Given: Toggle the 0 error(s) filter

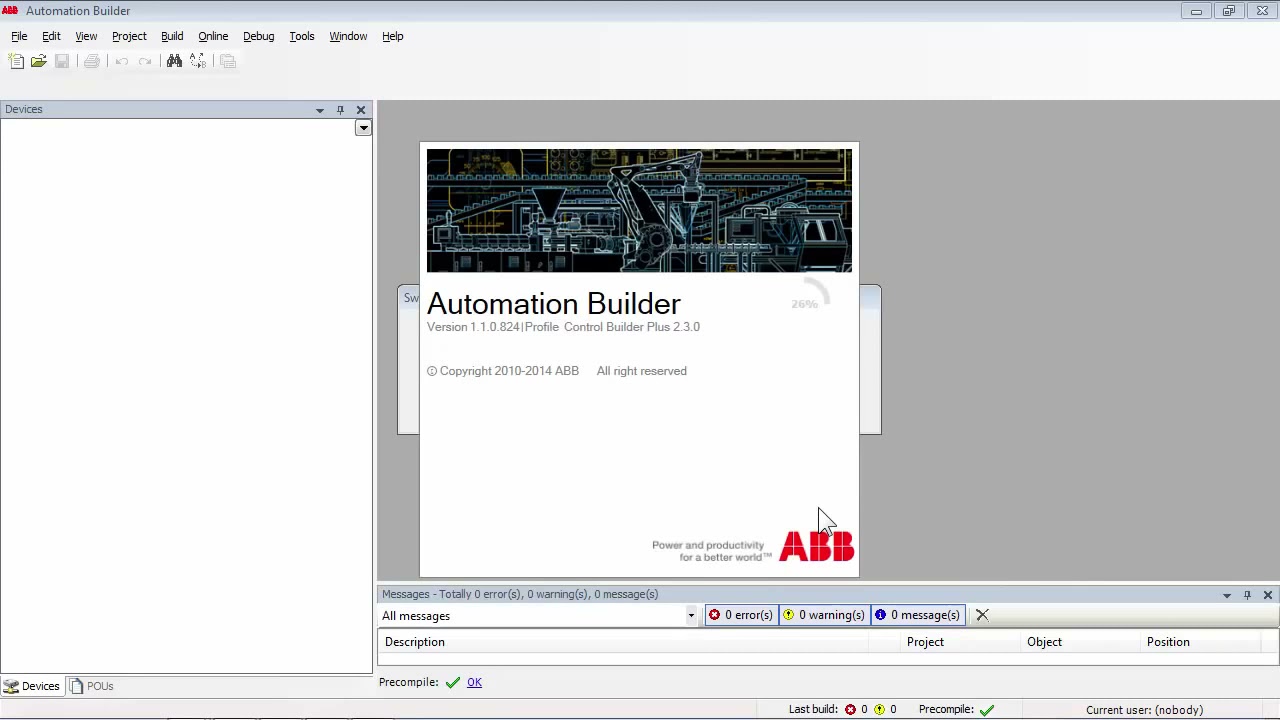Looking at the screenshot, I should tap(740, 615).
